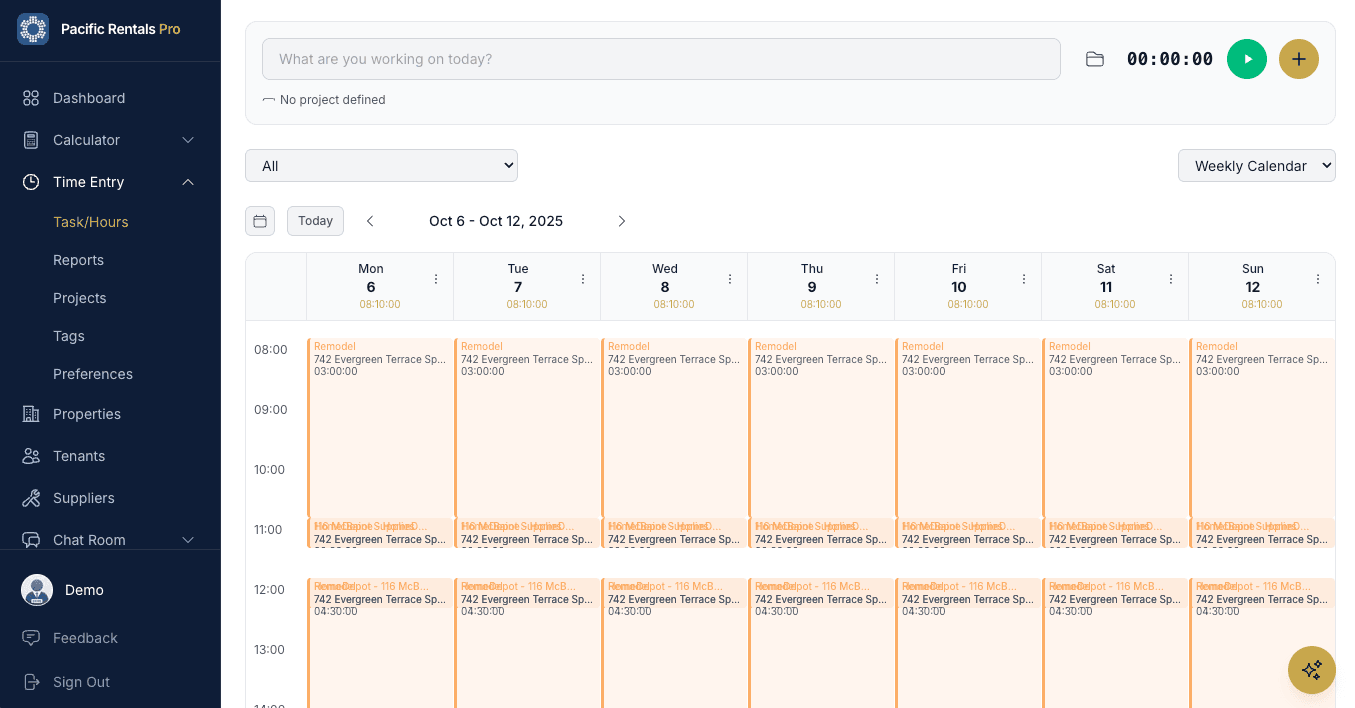The height and width of the screenshot is (708, 1355).
Task: Click the Sign Out link
Action: click(81, 682)
